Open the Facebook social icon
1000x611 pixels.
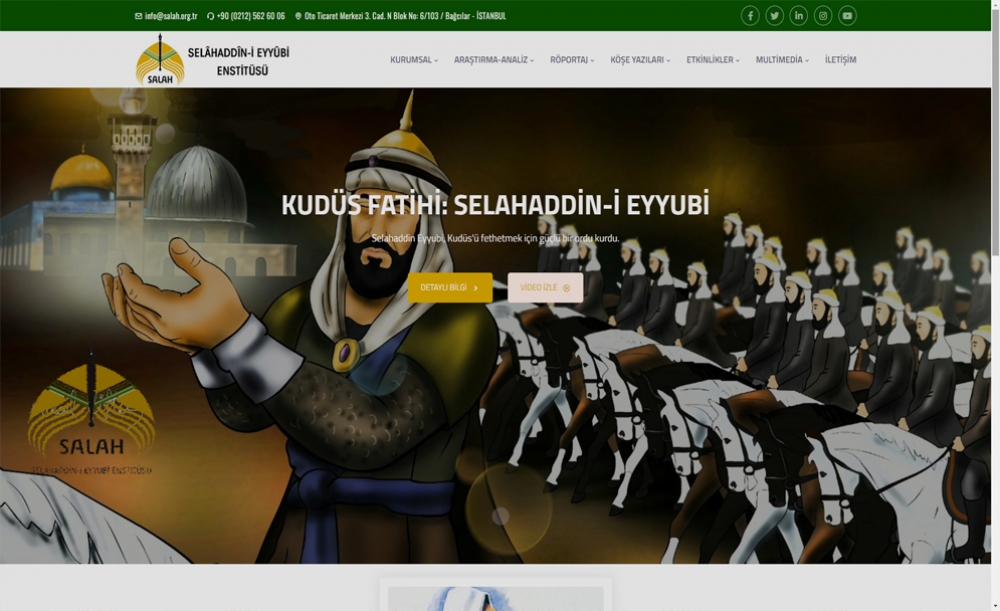click(x=750, y=16)
